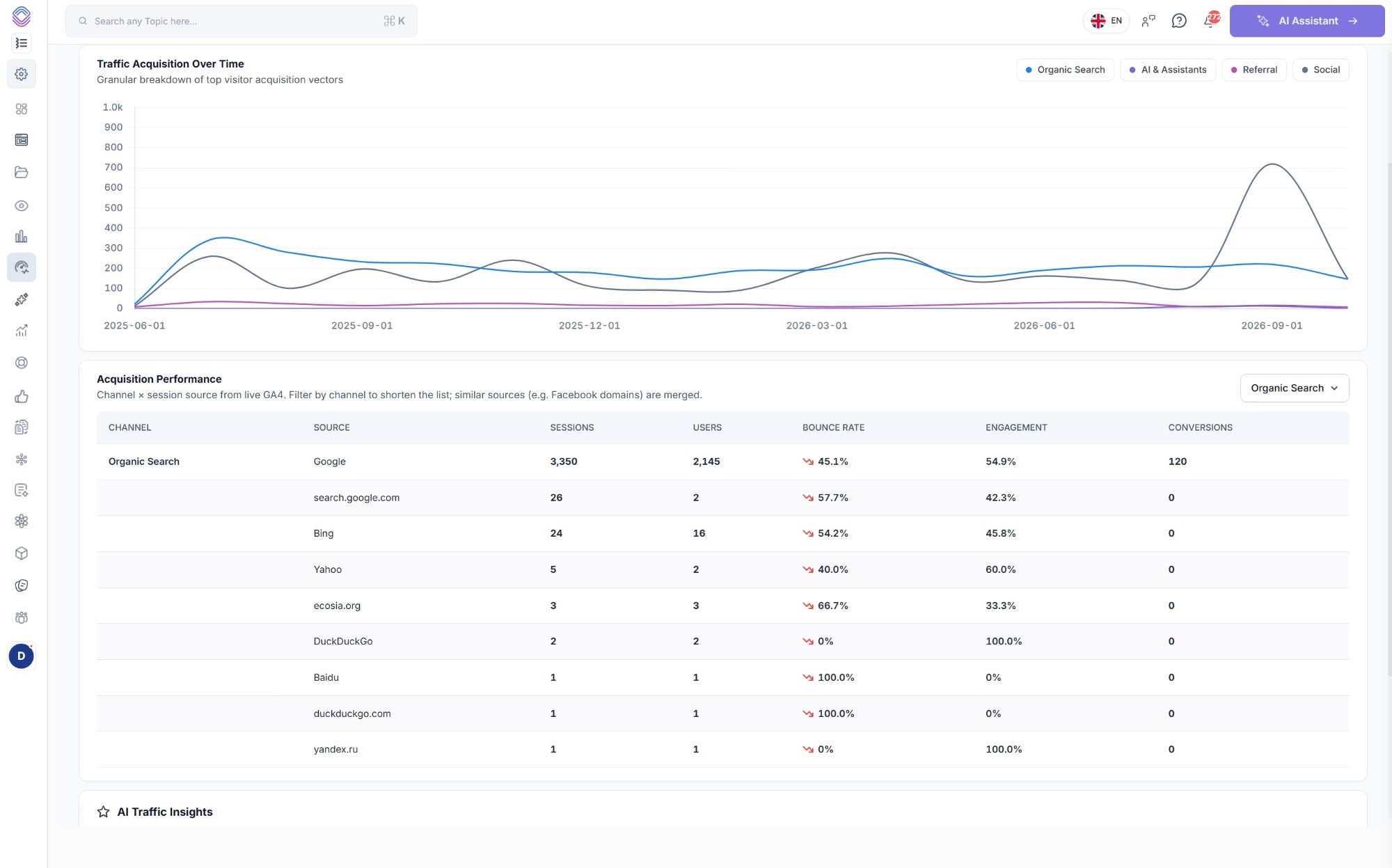
Task: Click the AI Traffic Insights heading
Action: coord(165,812)
